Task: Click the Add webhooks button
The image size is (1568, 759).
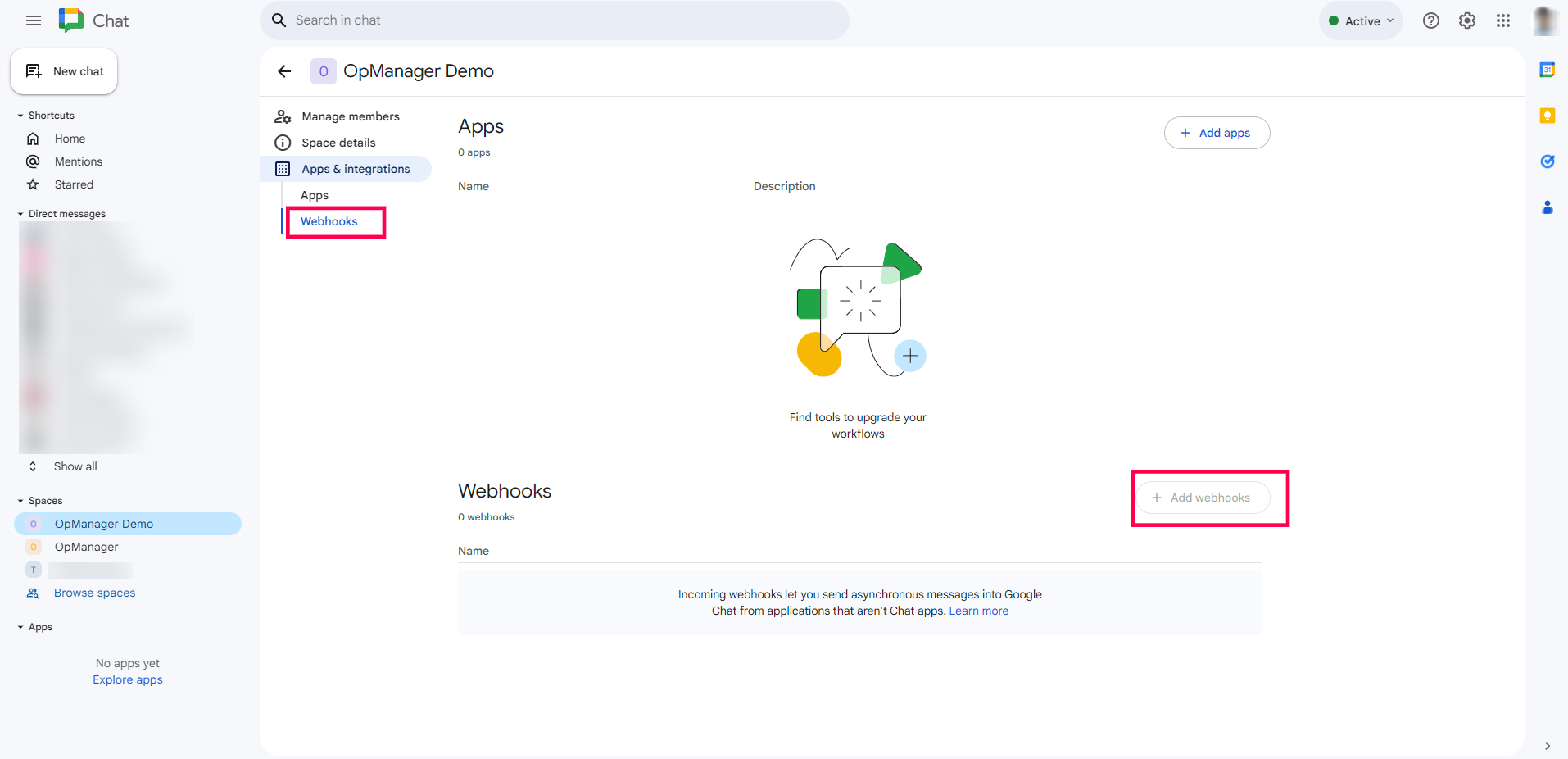Action: (1203, 498)
